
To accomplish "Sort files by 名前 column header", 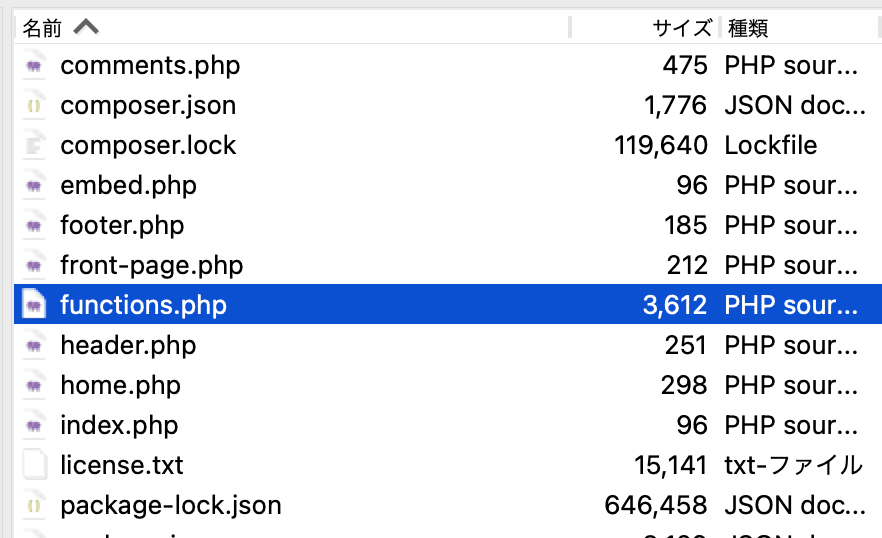I will 42,27.
